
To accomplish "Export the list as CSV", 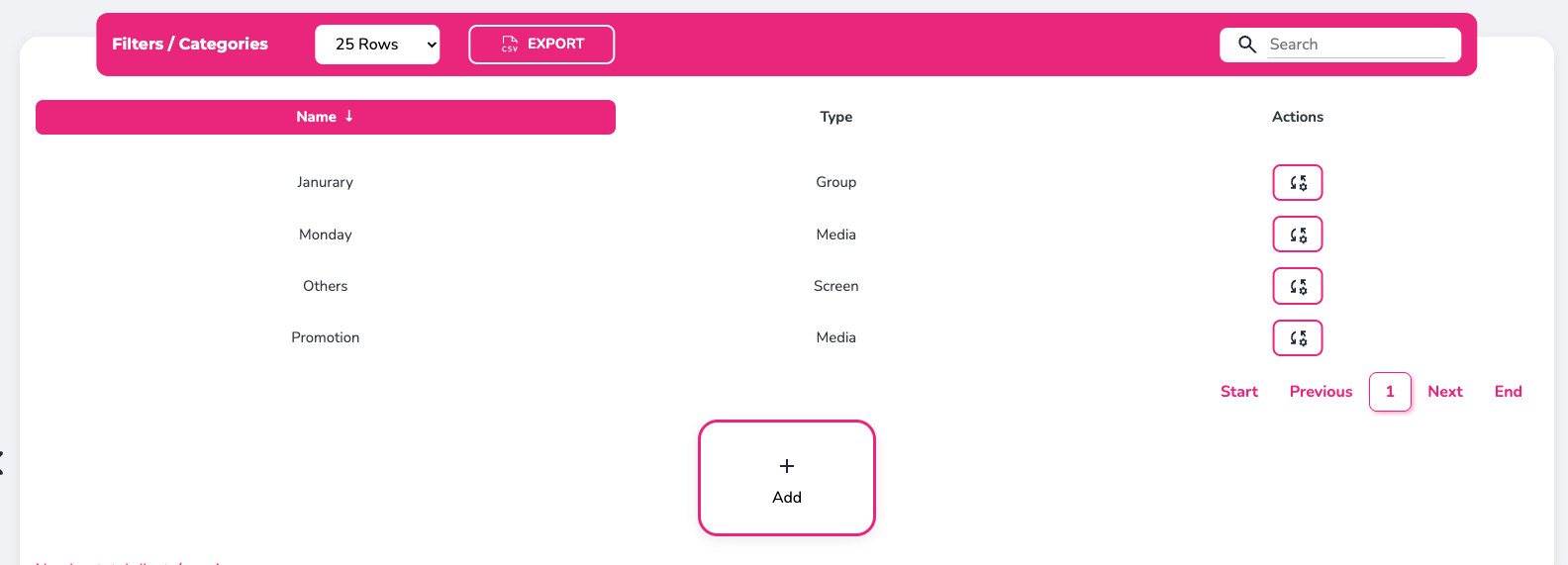I will 541,45.
